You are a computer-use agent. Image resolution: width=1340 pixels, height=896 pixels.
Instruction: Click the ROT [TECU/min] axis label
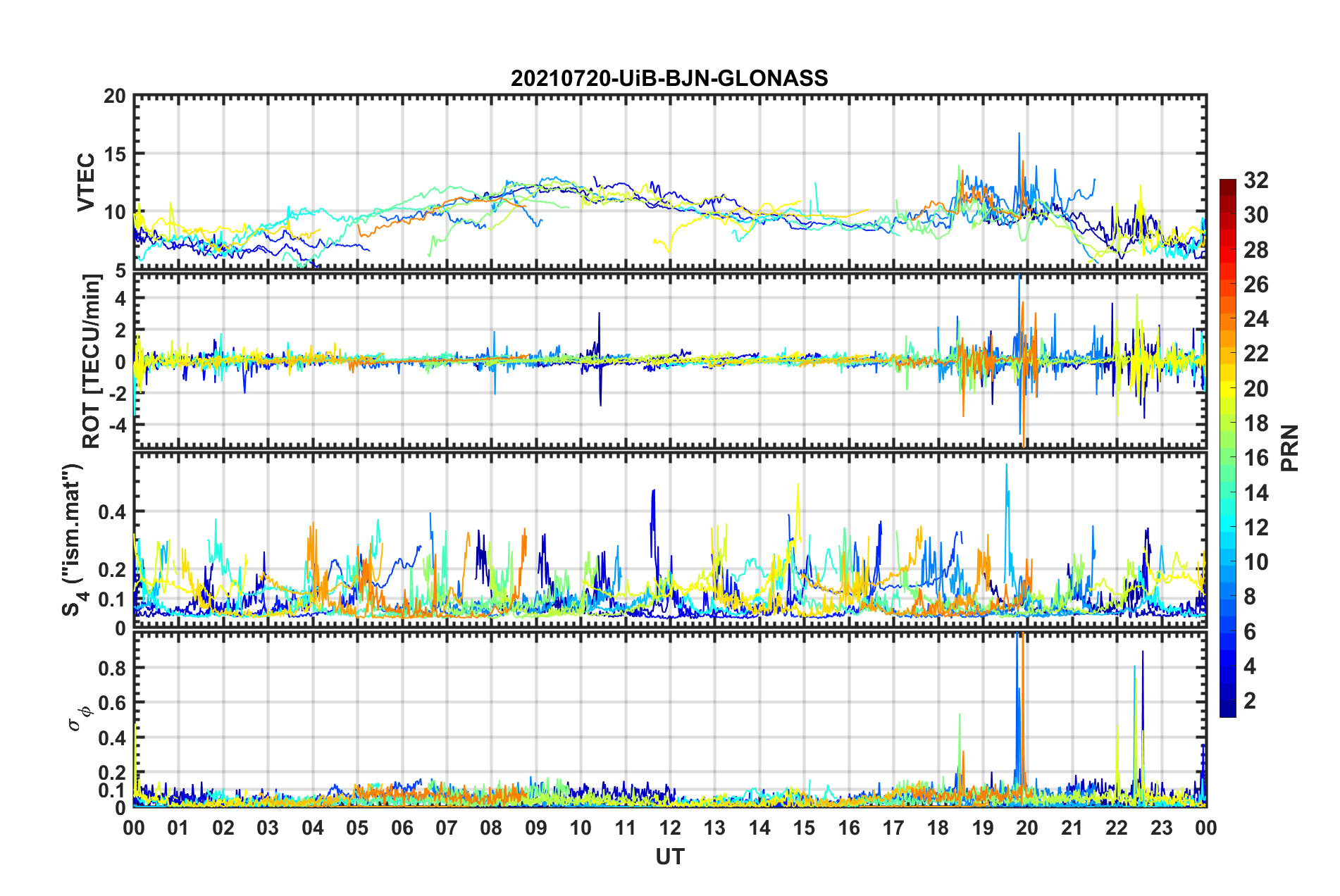point(92,361)
